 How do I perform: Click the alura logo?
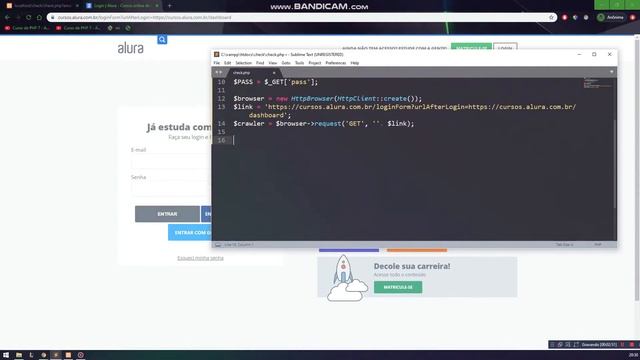click(131, 48)
